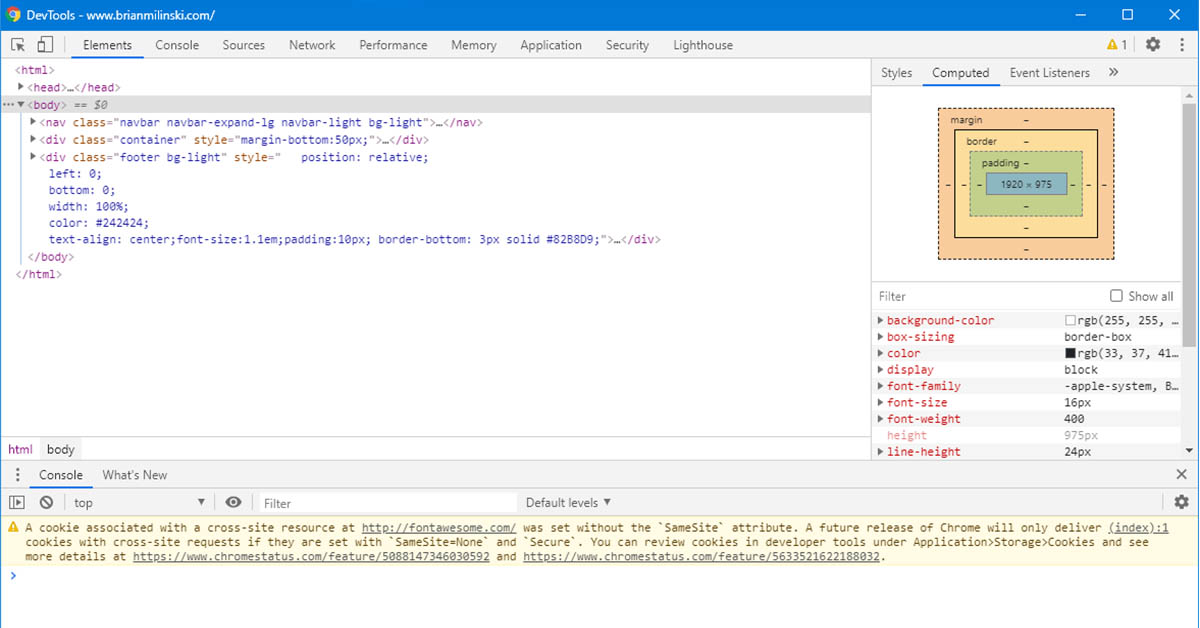Expand the background-color computed property
The image size is (1200, 628).
[880, 321]
